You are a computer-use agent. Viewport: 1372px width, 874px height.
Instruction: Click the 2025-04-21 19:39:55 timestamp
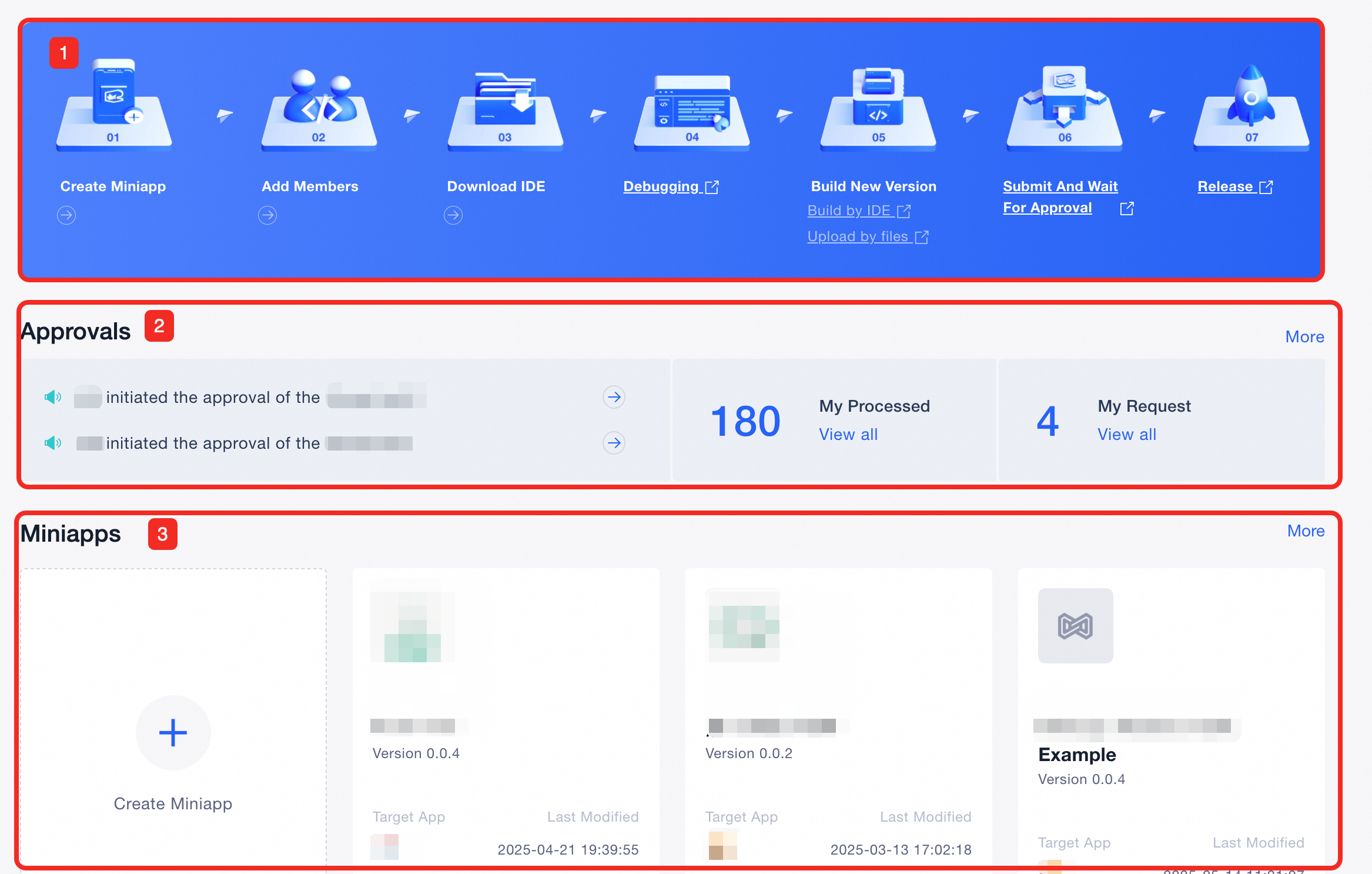pos(568,849)
